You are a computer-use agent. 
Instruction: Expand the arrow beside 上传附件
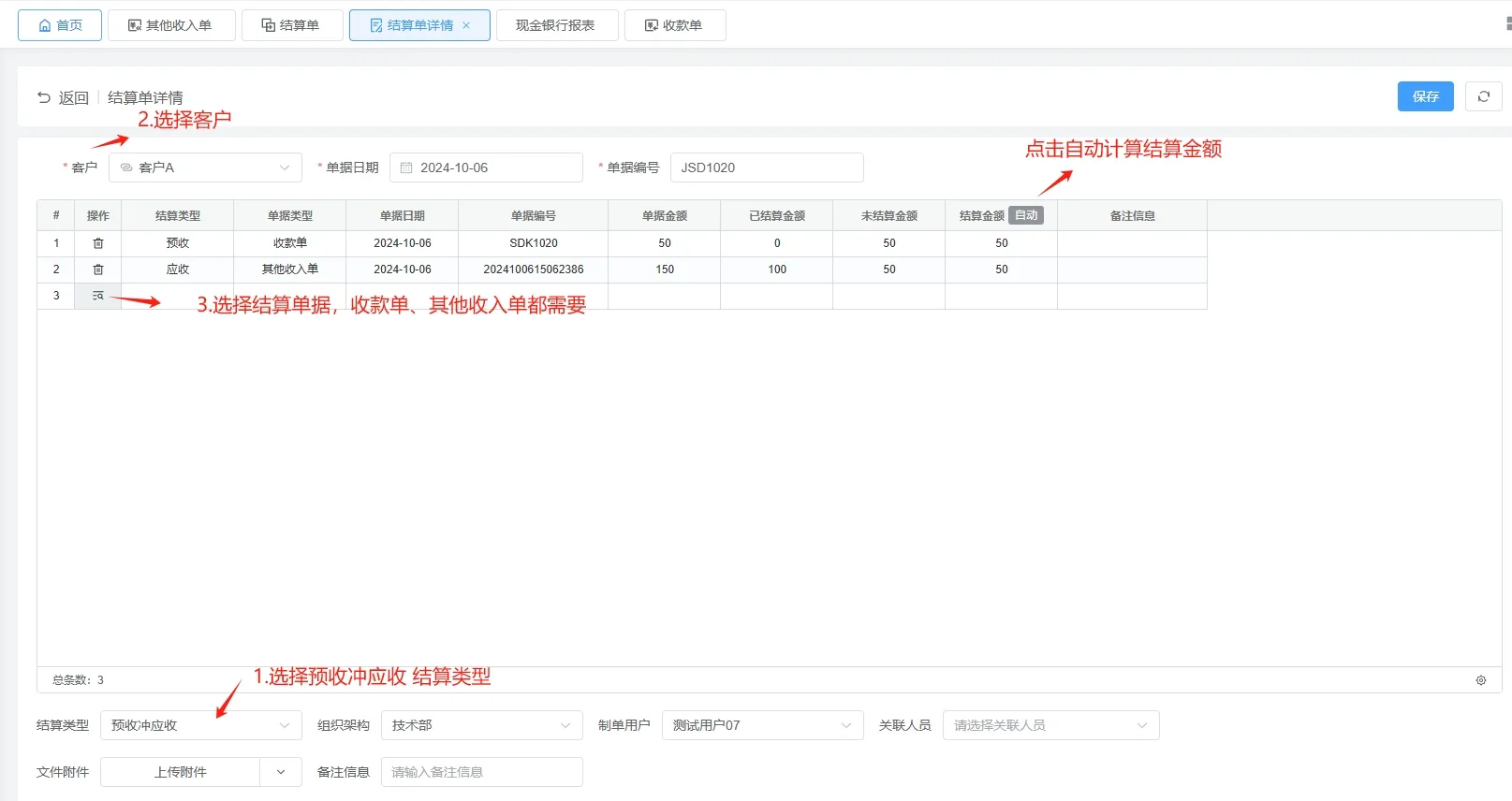pos(281,772)
